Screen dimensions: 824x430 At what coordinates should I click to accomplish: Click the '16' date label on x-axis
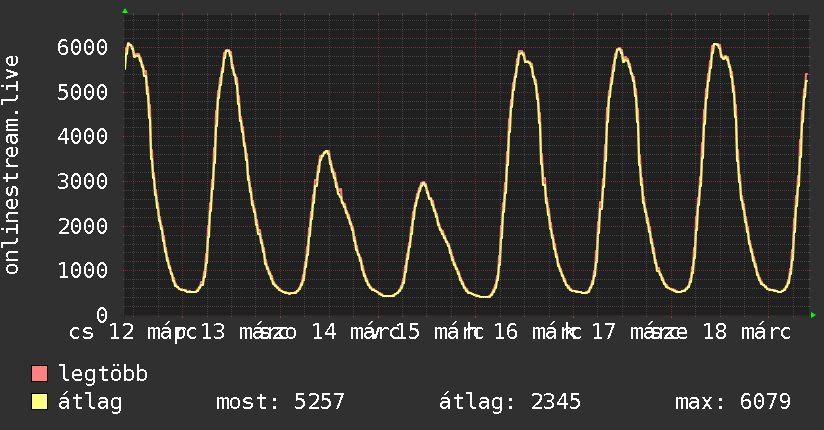click(506, 332)
